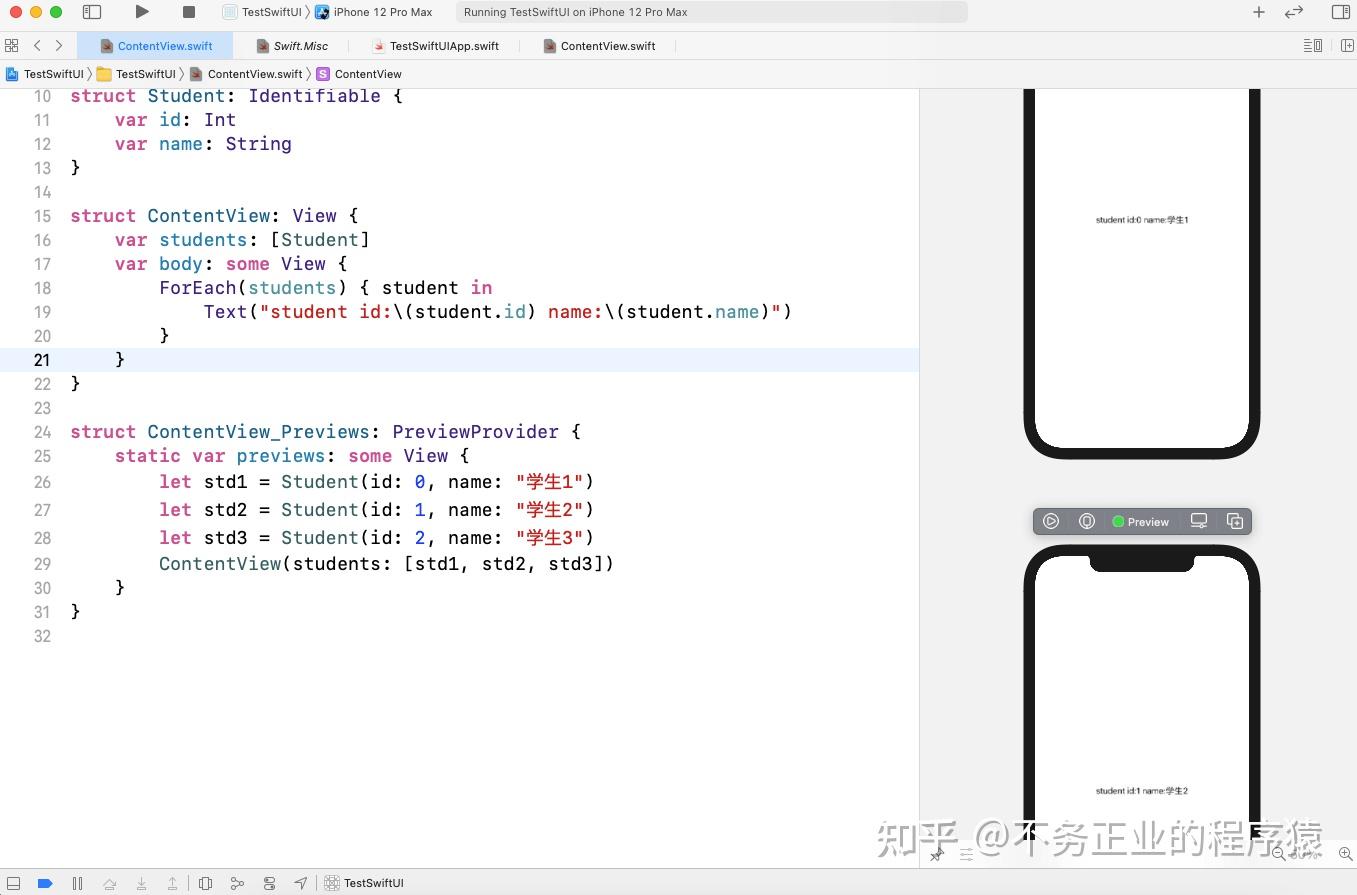The height and width of the screenshot is (895, 1357).
Task: Select line number 21 in the gutter
Action: [42, 360]
